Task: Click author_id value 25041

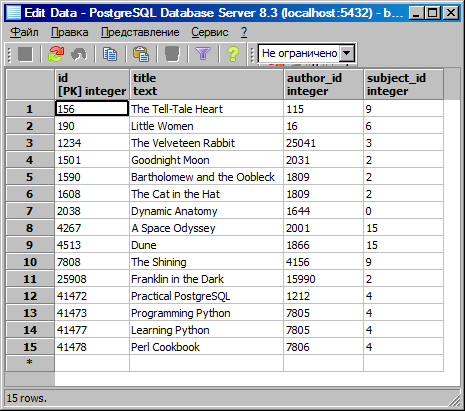Action: pos(324,143)
